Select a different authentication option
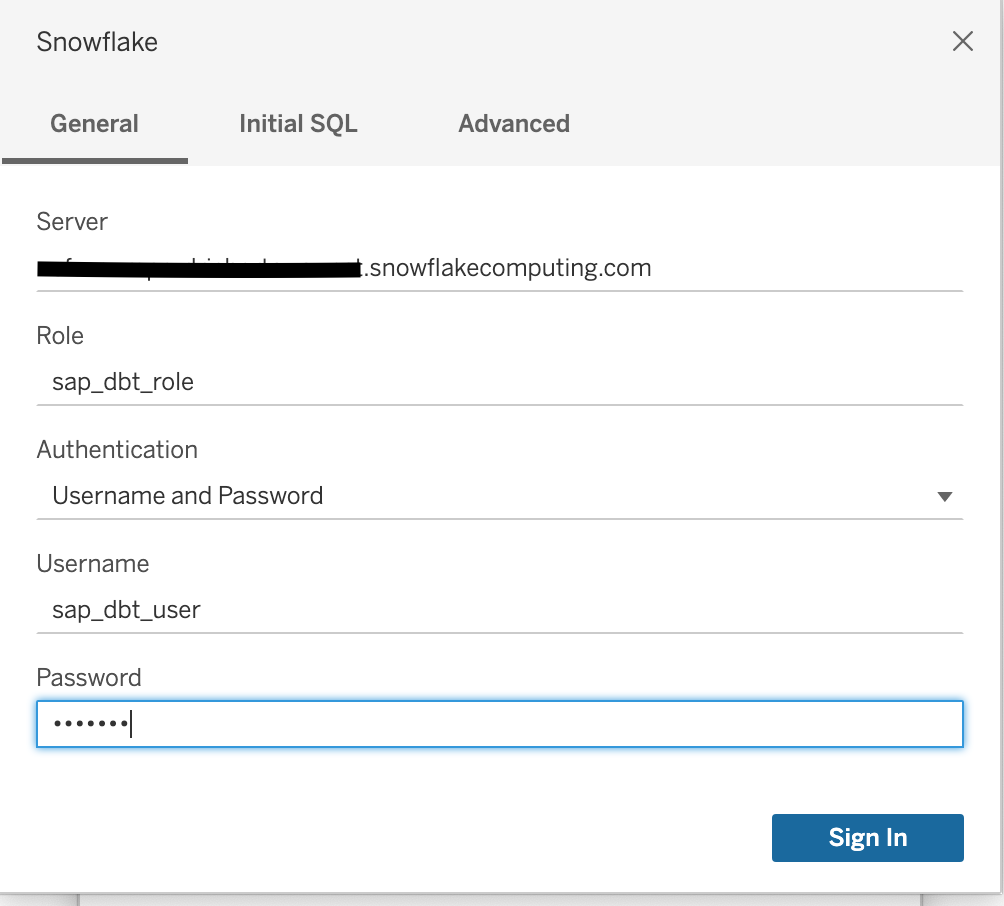This screenshot has width=1004, height=906. click(x=944, y=495)
